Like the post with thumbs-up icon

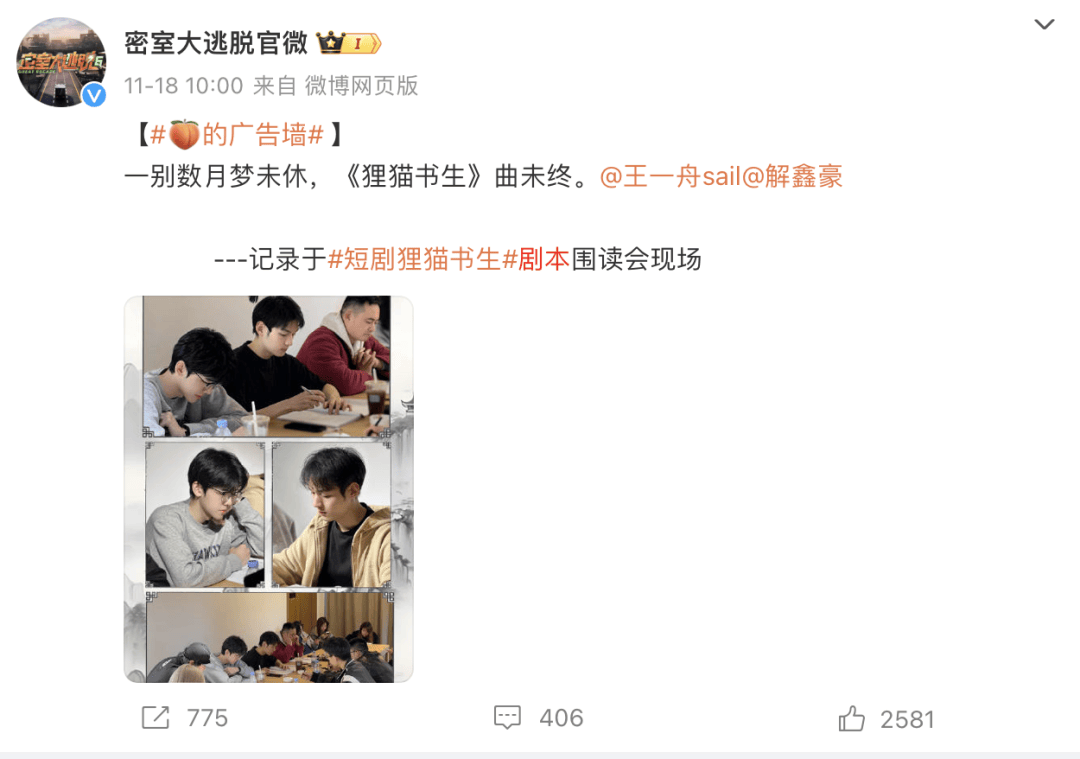click(x=851, y=719)
